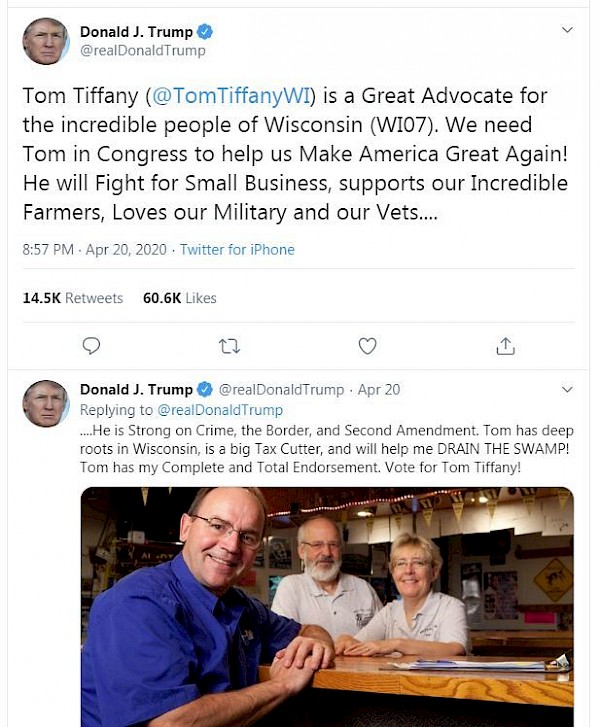View the 14.5K Retweets list
The image size is (600, 727).
tap(72, 298)
